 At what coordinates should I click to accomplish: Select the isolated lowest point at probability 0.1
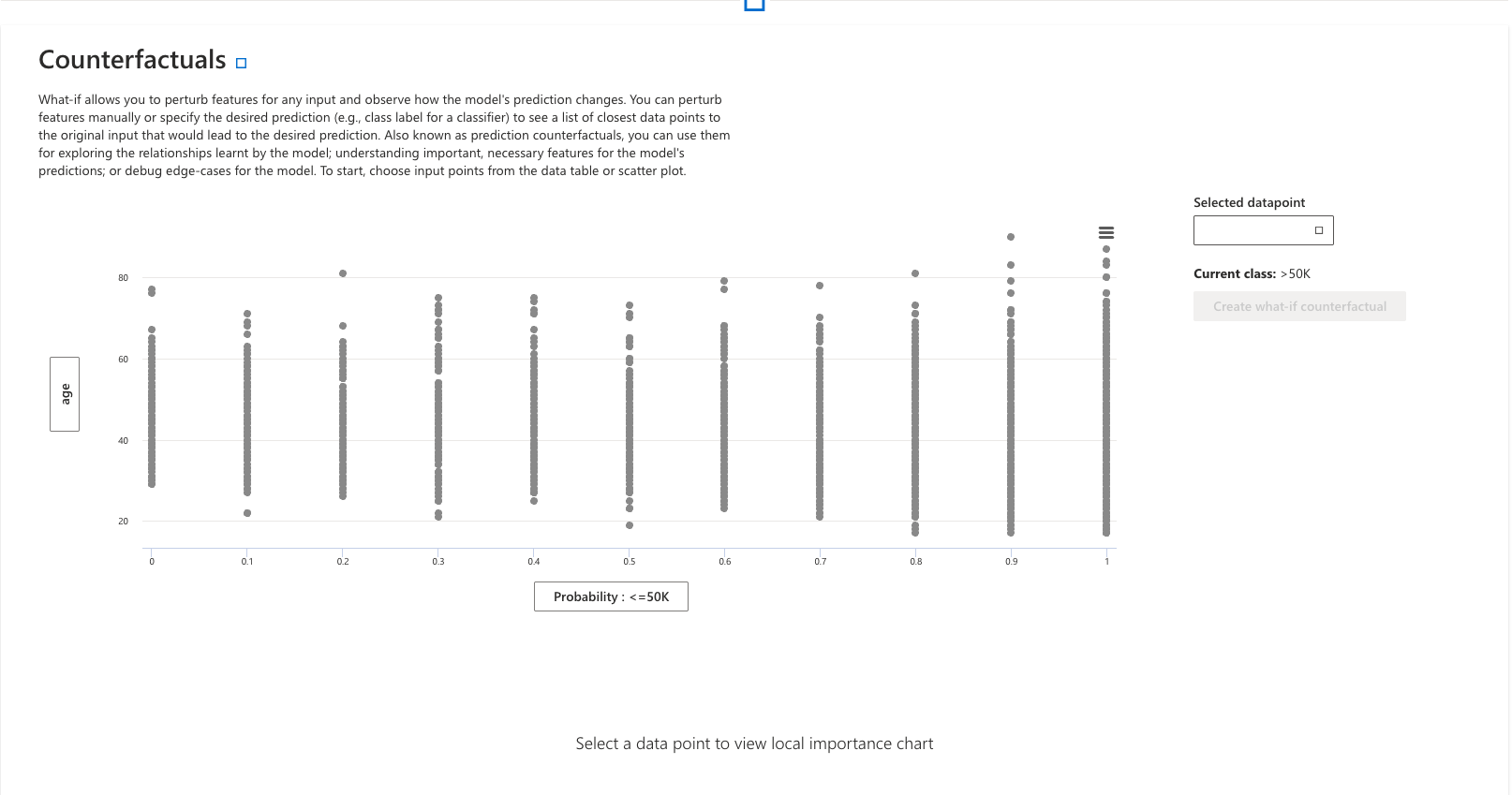click(247, 513)
